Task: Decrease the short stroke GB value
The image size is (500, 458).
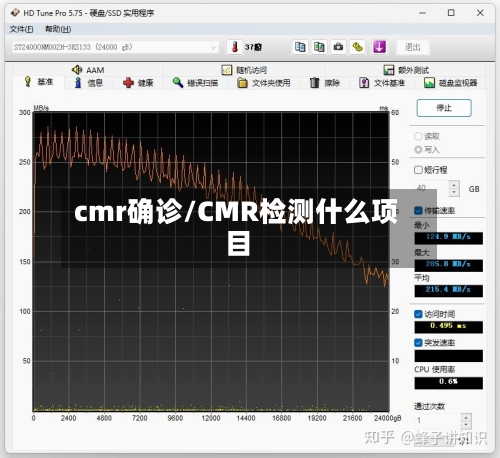Action: (454, 193)
